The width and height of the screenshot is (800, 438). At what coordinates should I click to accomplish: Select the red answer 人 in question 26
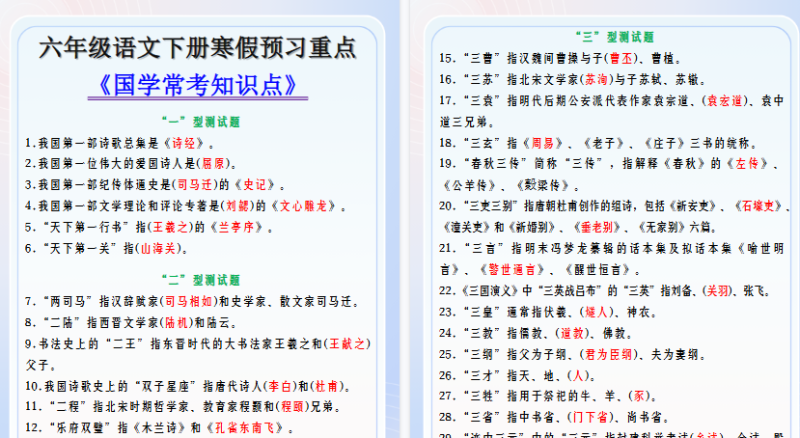pos(578,375)
